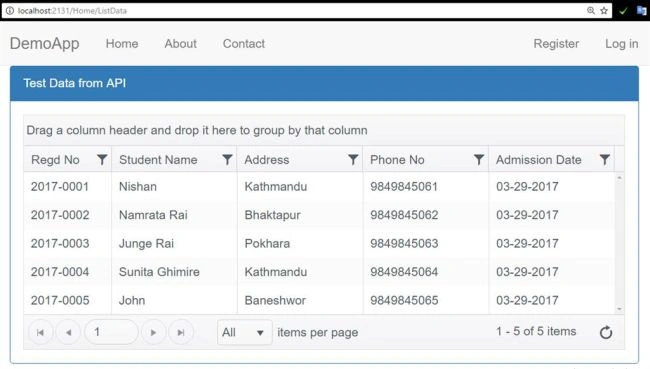
Task: Open filter for Regd No column
Action: pyautogui.click(x=102, y=160)
